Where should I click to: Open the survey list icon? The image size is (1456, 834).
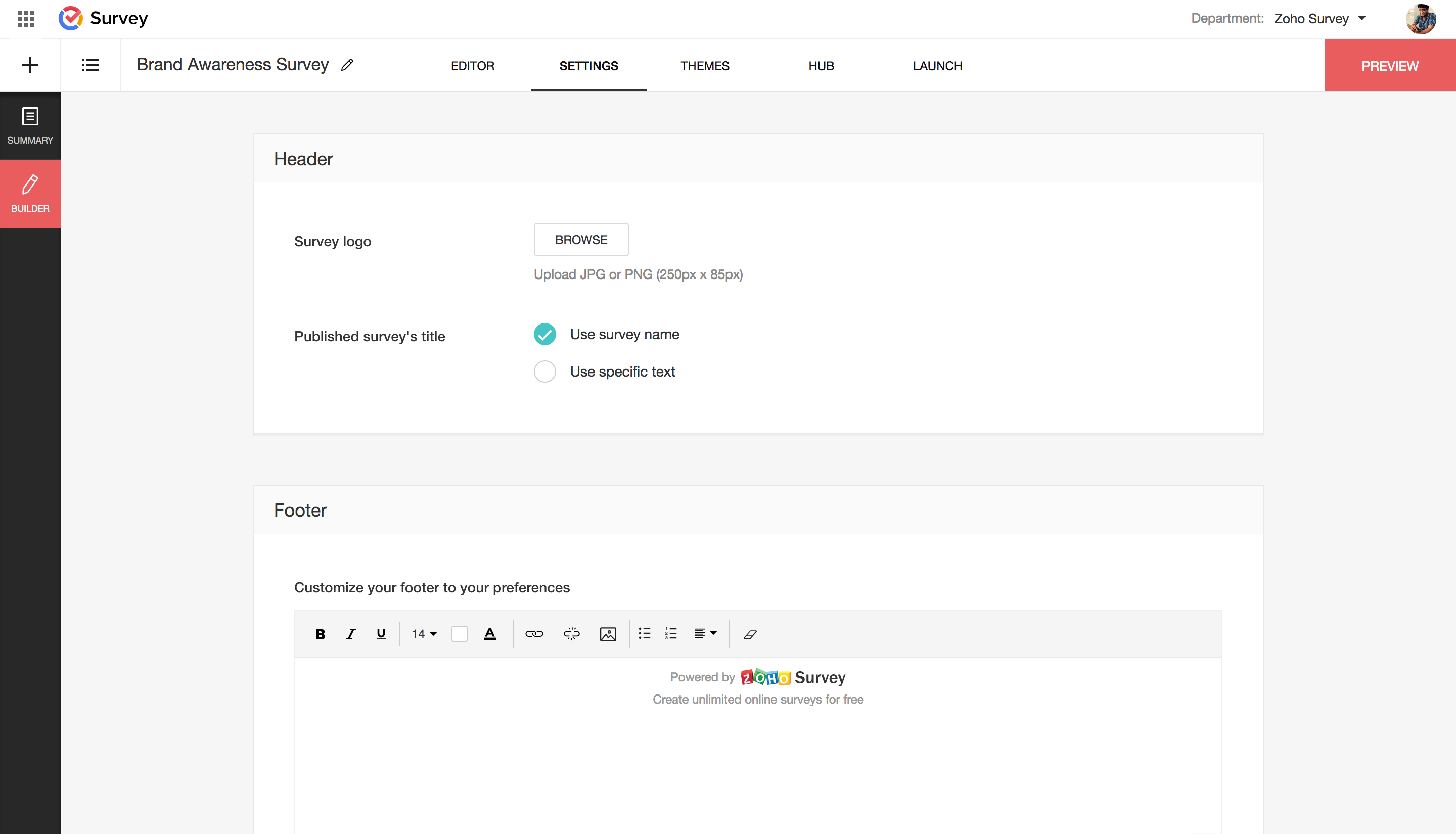click(90, 65)
